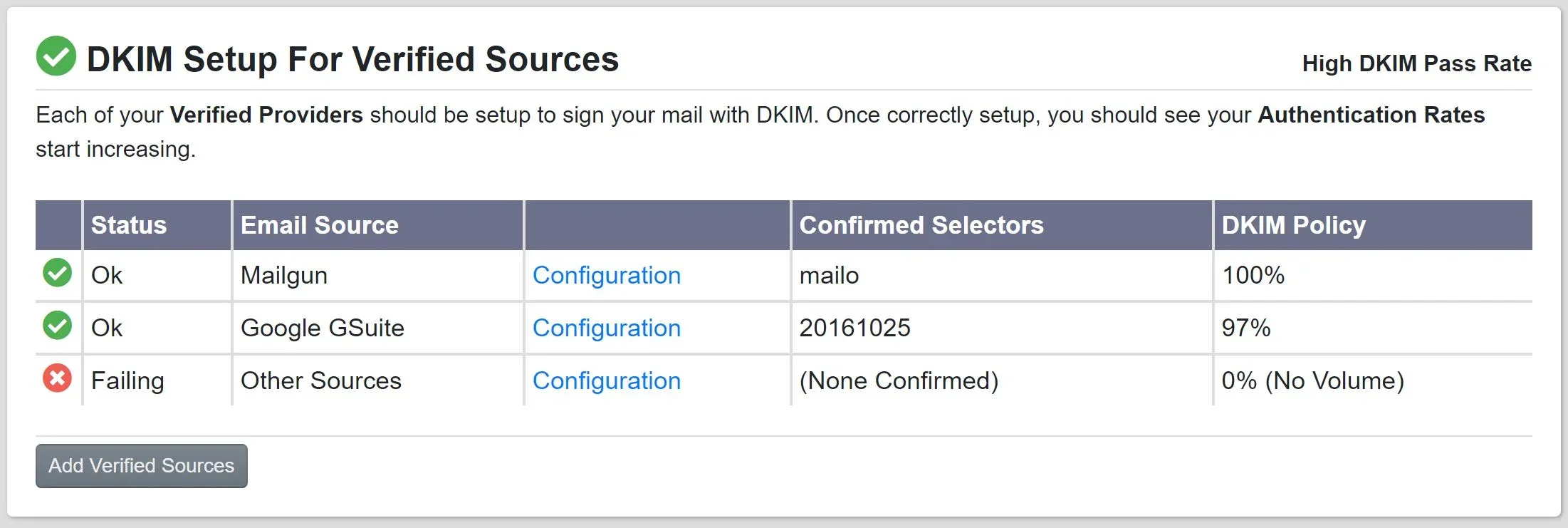
Task: Click the DKIM Policy column header
Action: coord(1294,225)
